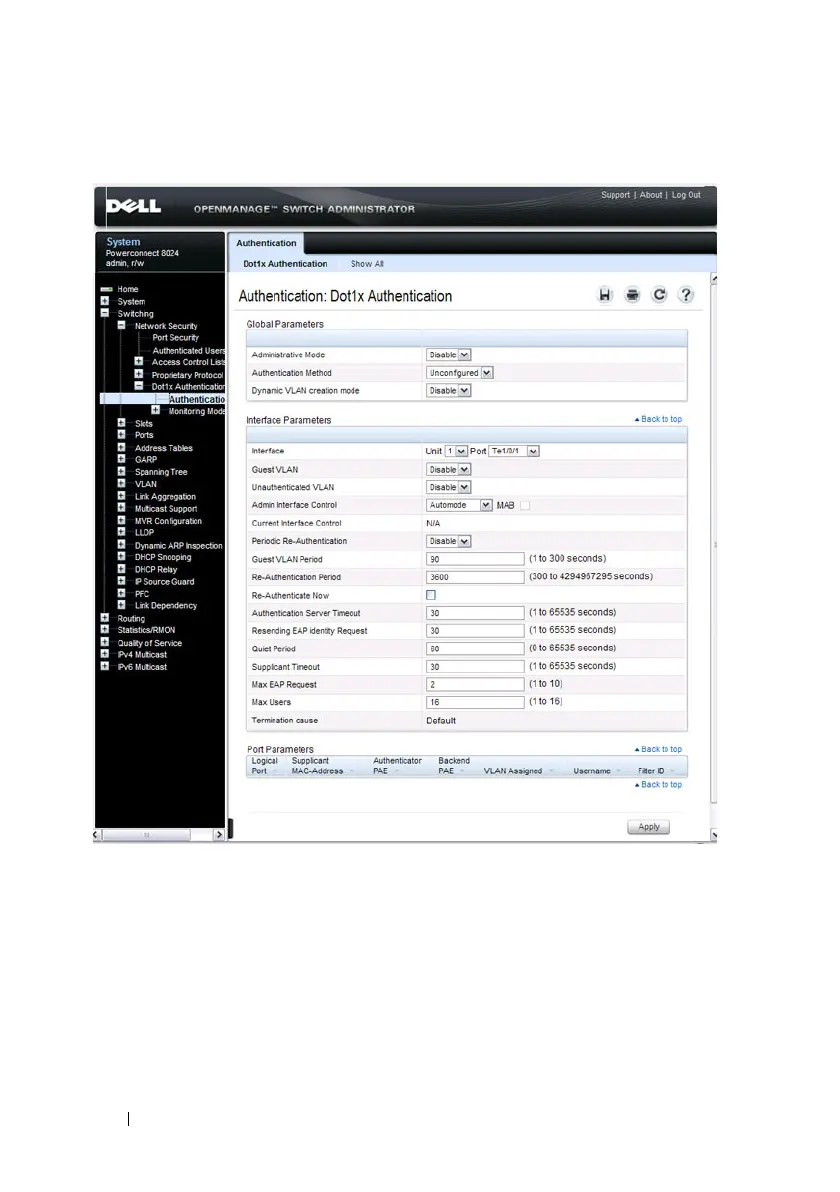Select IP Source Guard in the tree
The height and width of the screenshot is (1192, 840).
[x=164, y=582]
